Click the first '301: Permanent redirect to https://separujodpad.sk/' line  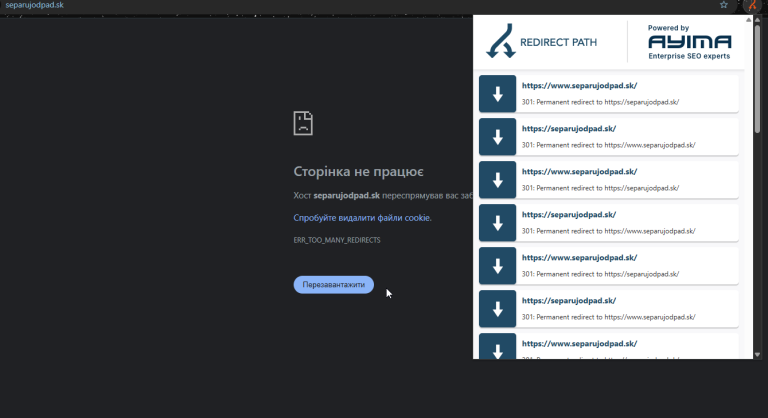pos(600,102)
